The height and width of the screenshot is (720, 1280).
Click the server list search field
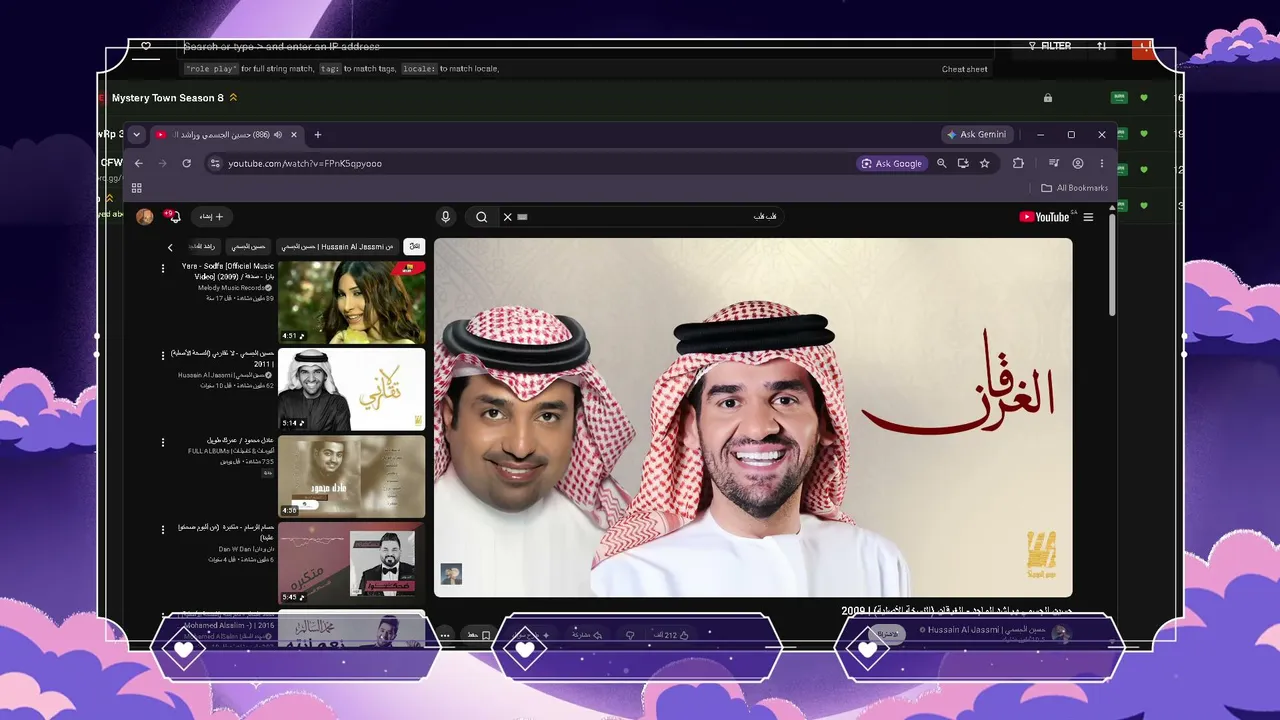[x=585, y=46]
